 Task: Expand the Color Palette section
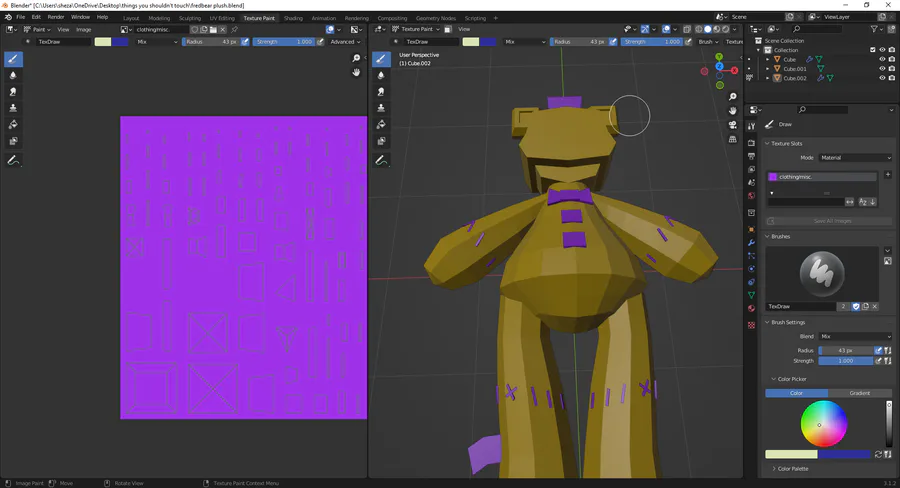click(793, 468)
